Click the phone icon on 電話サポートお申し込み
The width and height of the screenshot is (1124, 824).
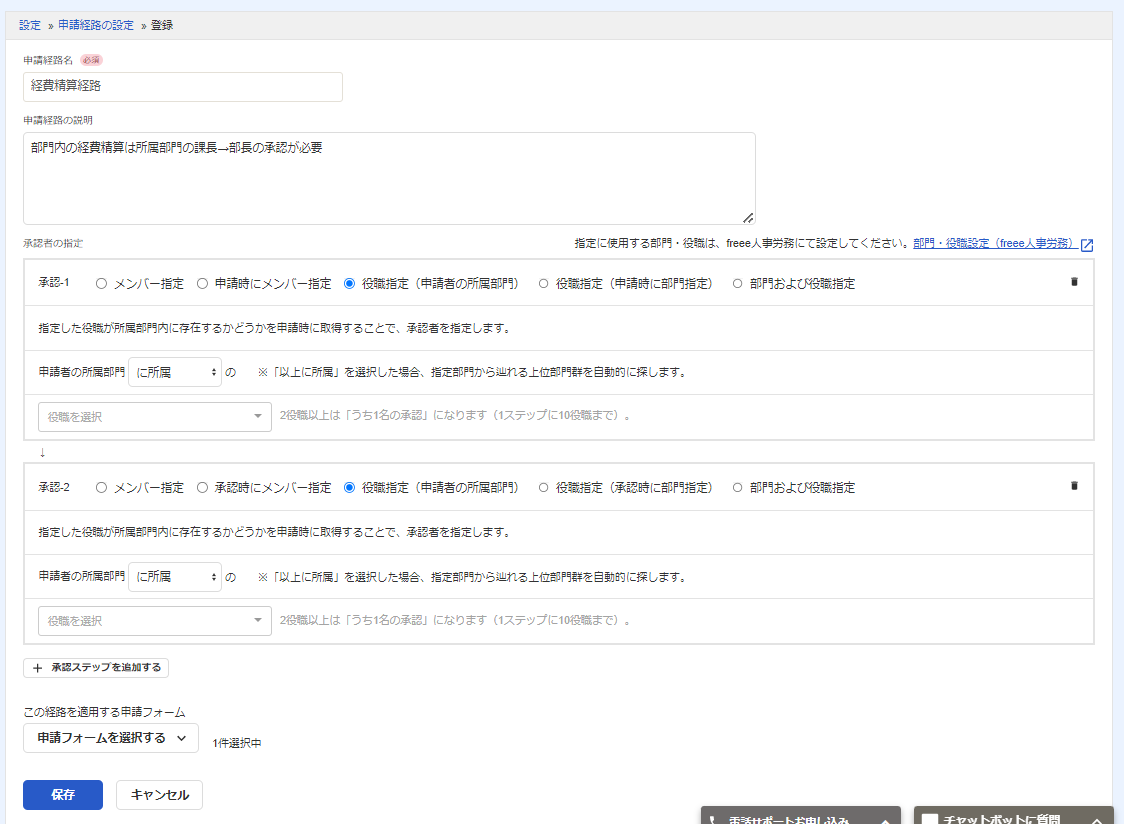coord(713,820)
